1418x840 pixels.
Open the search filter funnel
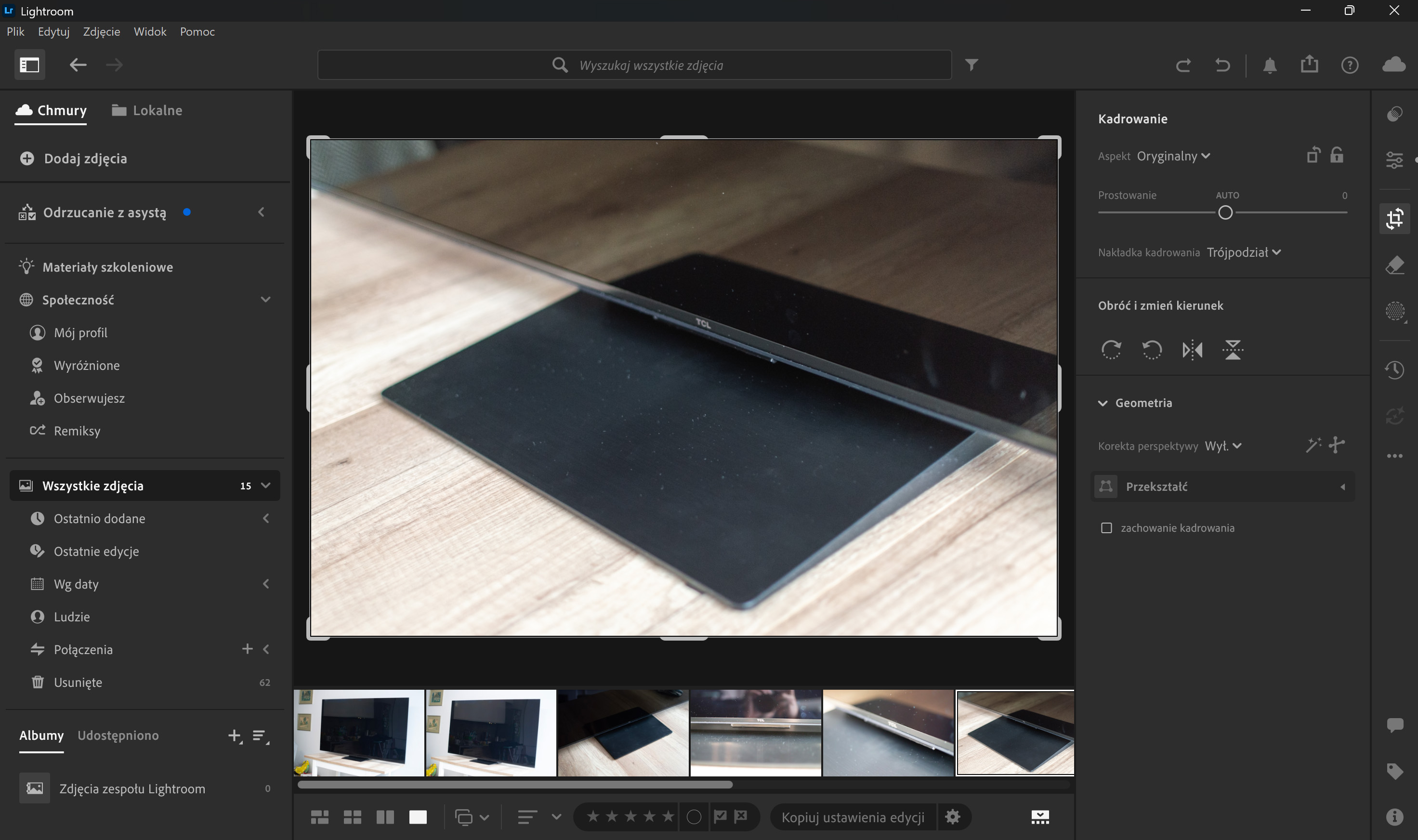pyautogui.click(x=972, y=65)
